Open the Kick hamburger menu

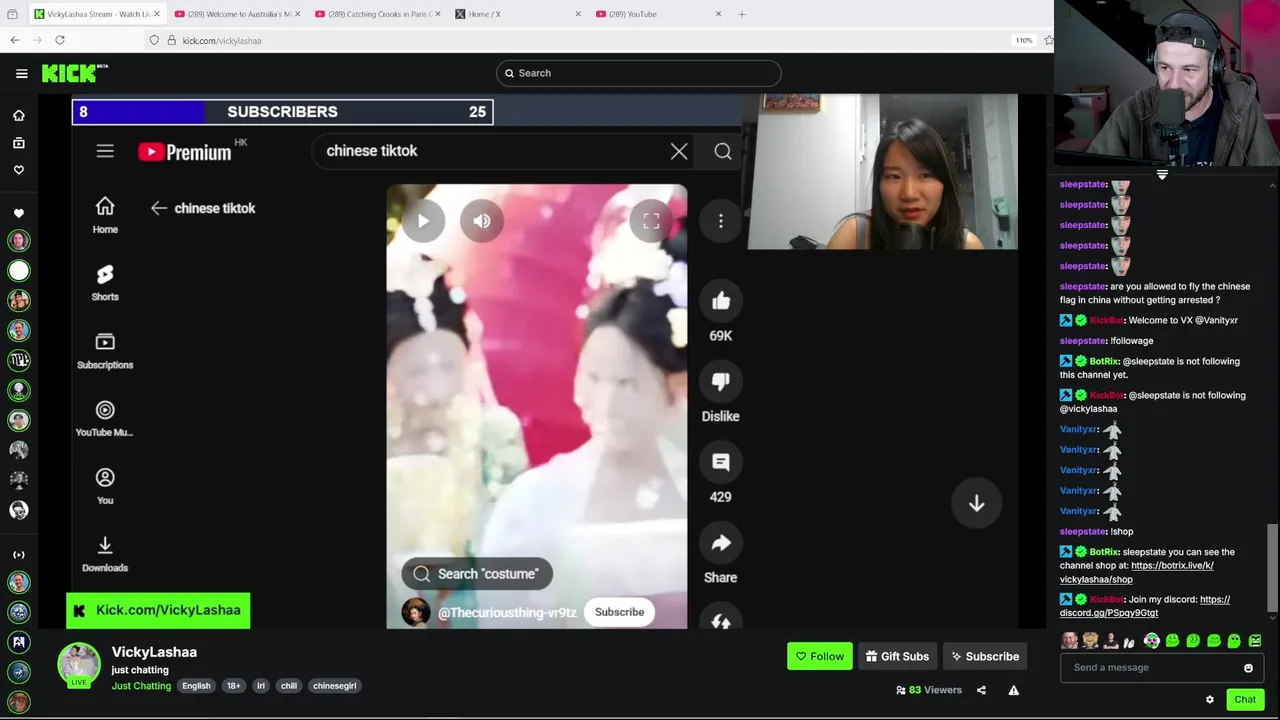[x=21, y=73]
